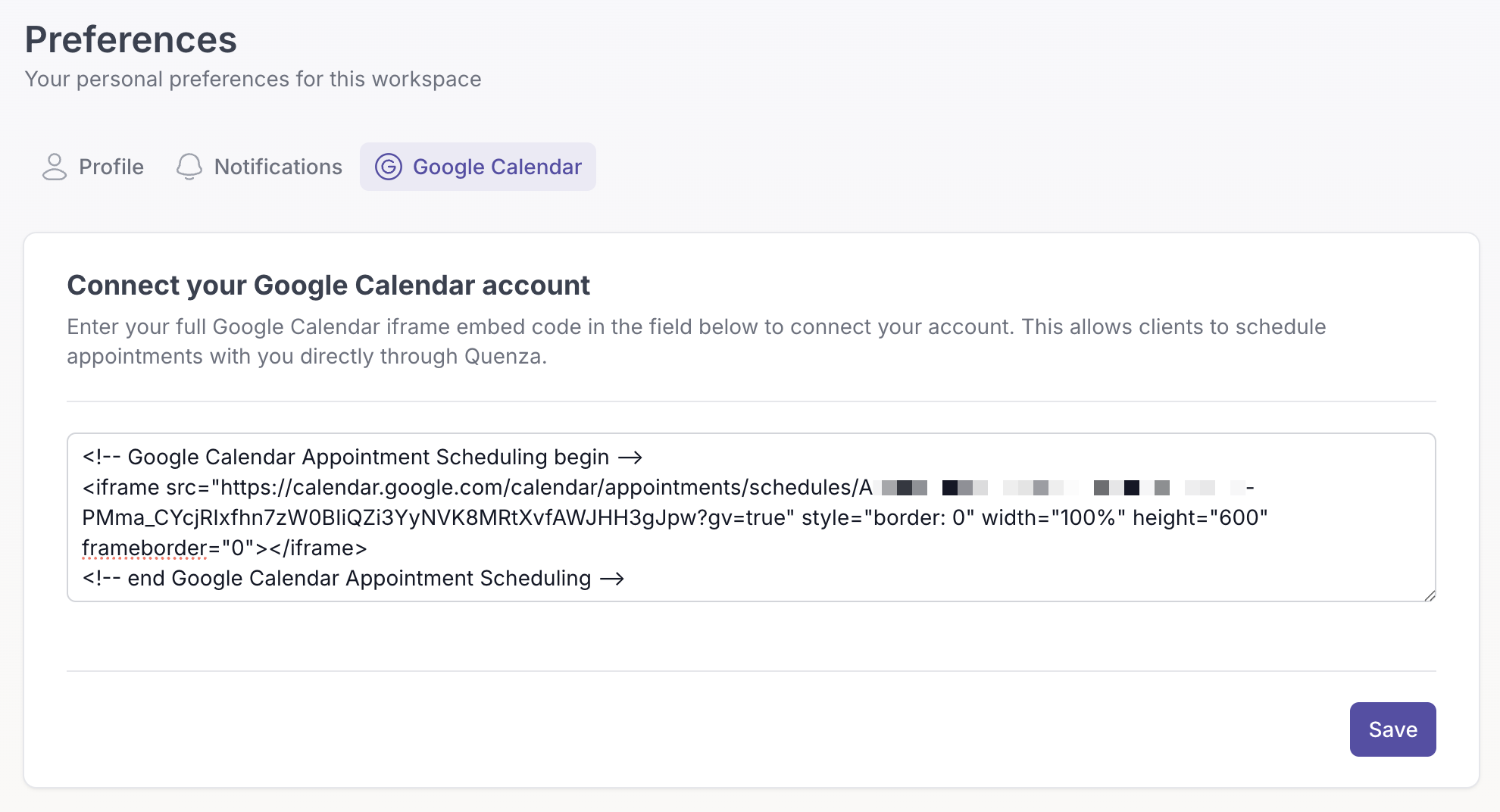Click the 'Preferences' page title
The width and height of the screenshot is (1500, 812).
131,39
